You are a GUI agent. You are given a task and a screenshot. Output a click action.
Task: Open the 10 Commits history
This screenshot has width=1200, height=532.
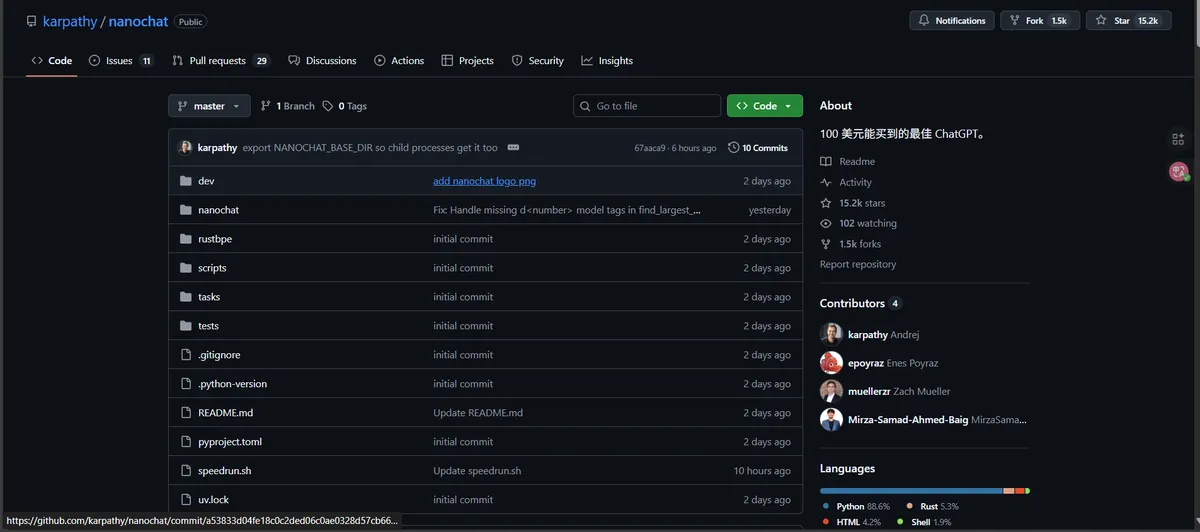point(758,148)
